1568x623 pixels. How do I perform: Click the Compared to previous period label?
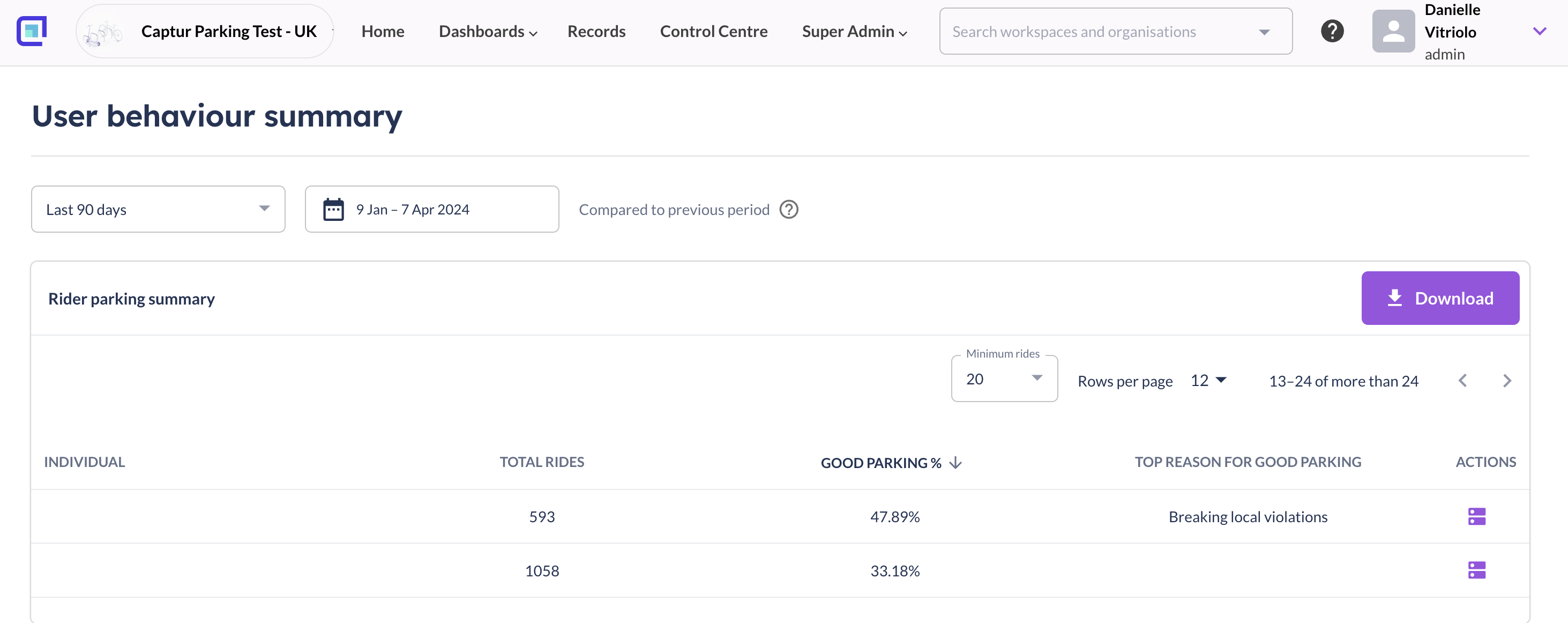tap(674, 210)
